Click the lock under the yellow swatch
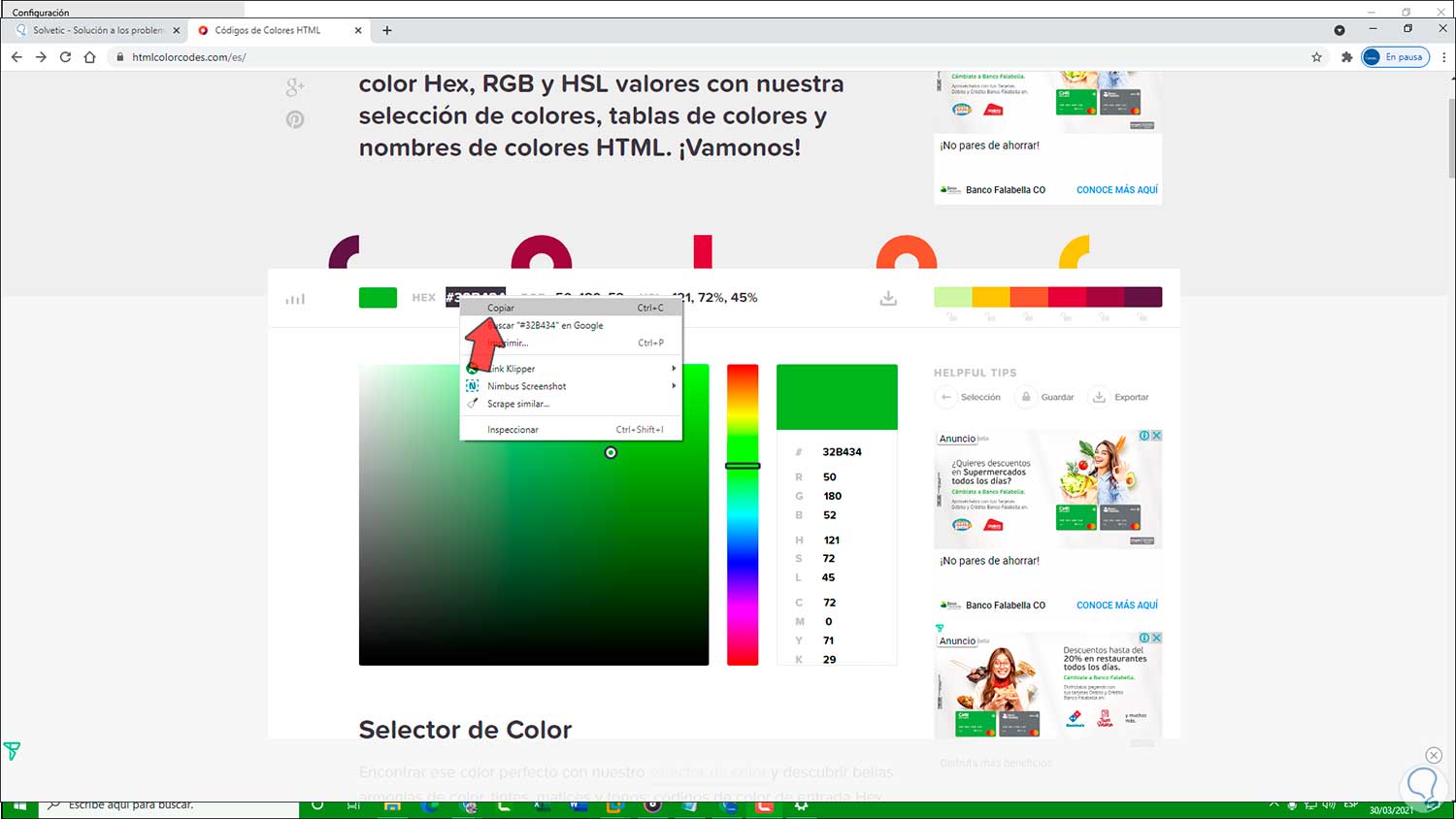Viewport: 1456px width, 819px height. [x=990, y=317]
